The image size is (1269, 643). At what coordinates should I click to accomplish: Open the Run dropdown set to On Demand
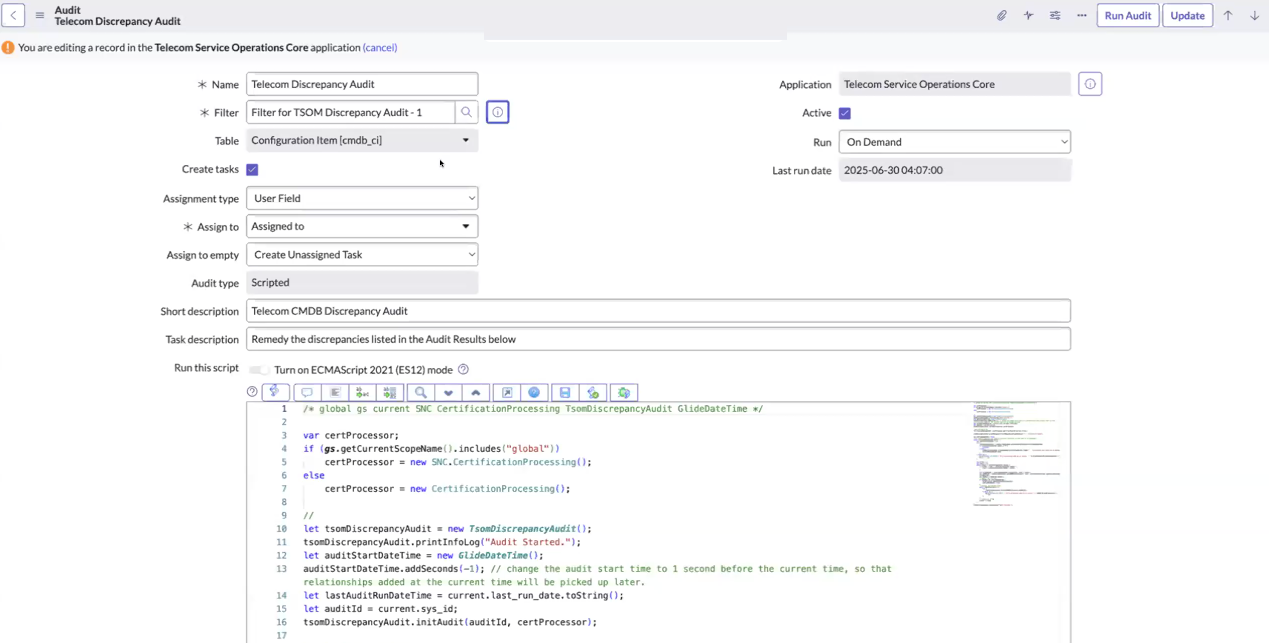pyautogui.click(x=955, y=142)
